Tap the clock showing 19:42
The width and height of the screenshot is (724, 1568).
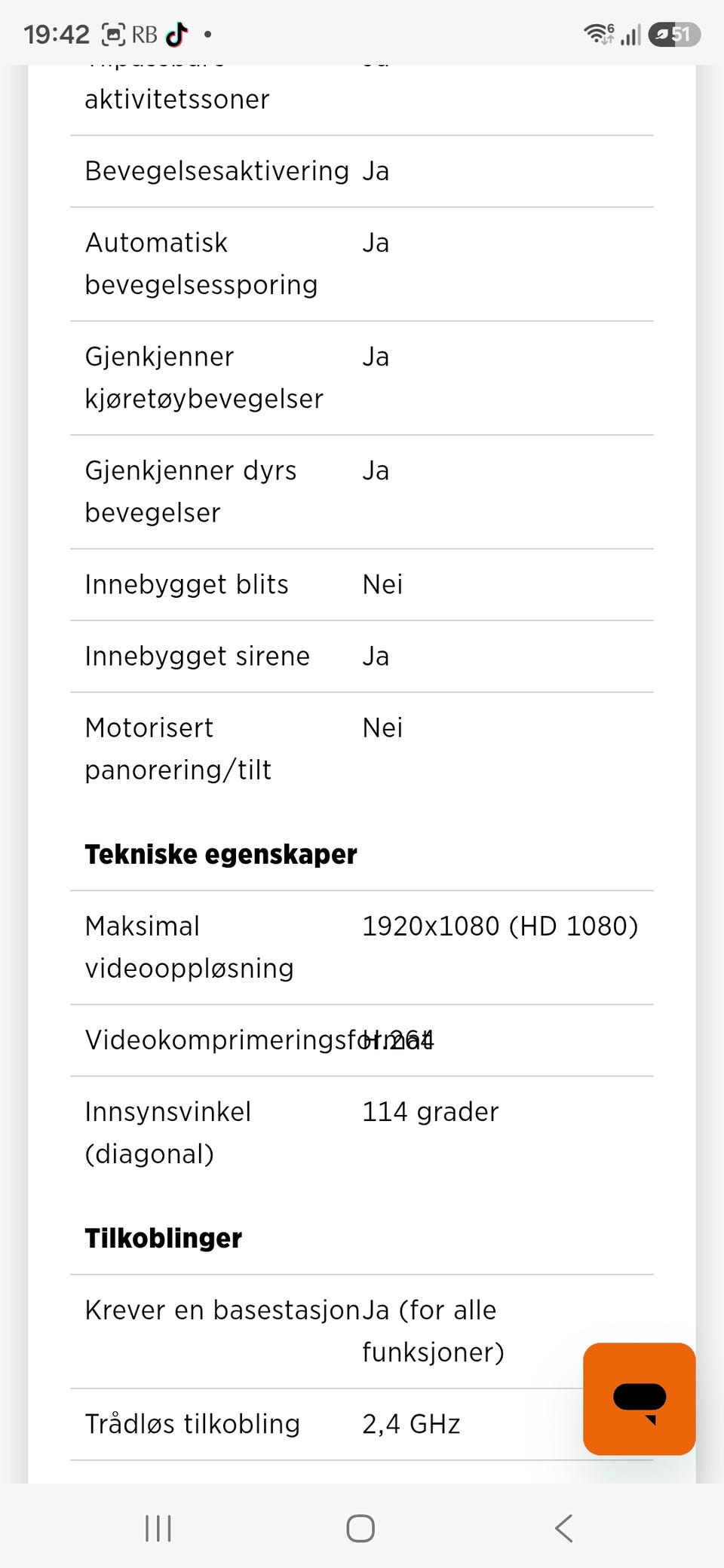(x=56, y=34)
